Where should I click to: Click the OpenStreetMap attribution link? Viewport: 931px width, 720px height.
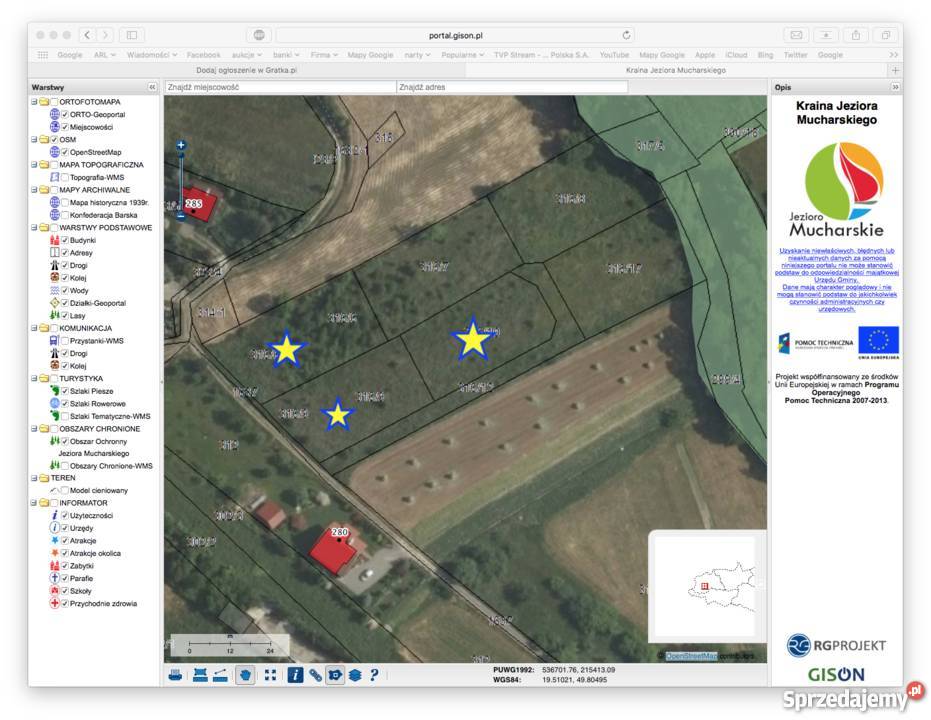[688, 656]
